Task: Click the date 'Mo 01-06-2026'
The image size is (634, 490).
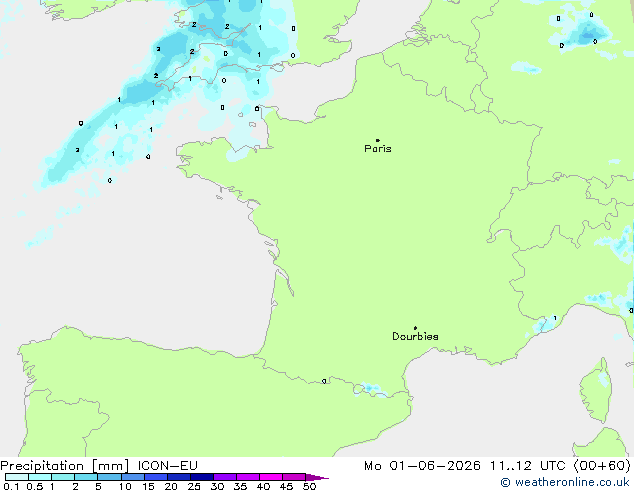Action: [x=422, y=466]
